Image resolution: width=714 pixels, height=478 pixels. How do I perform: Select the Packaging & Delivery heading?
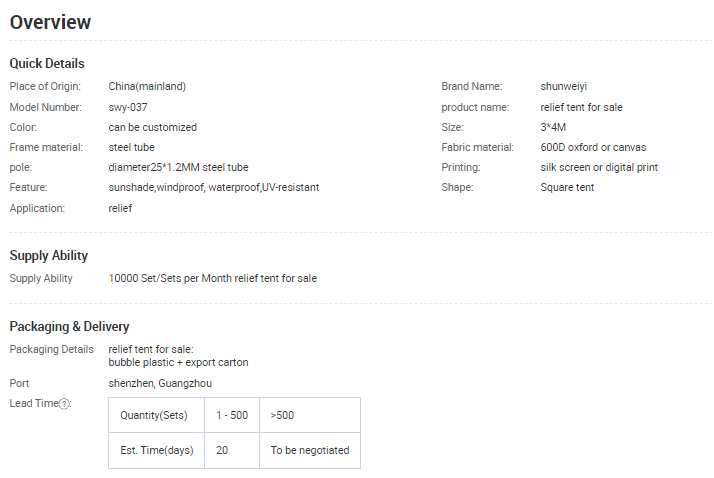tap(69, 326)
